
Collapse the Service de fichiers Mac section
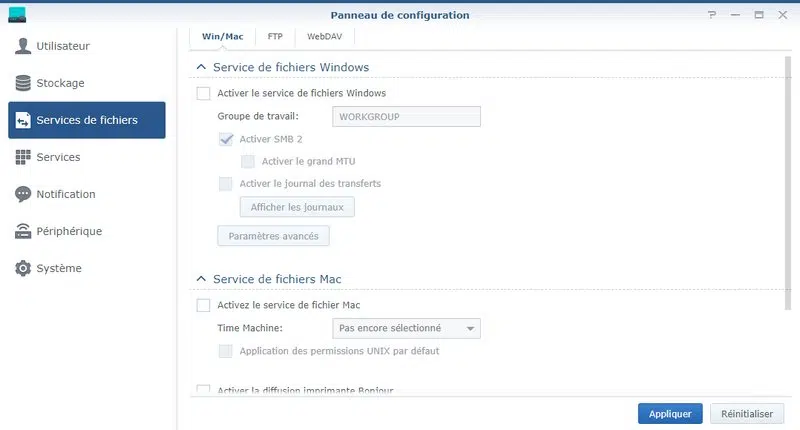pos(201,279)
